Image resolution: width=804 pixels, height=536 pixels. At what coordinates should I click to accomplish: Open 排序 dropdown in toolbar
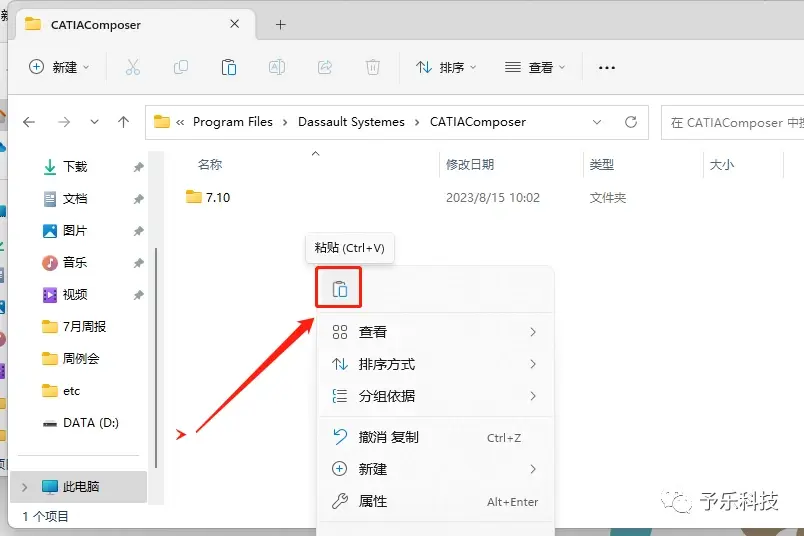[x=446, y=67]
